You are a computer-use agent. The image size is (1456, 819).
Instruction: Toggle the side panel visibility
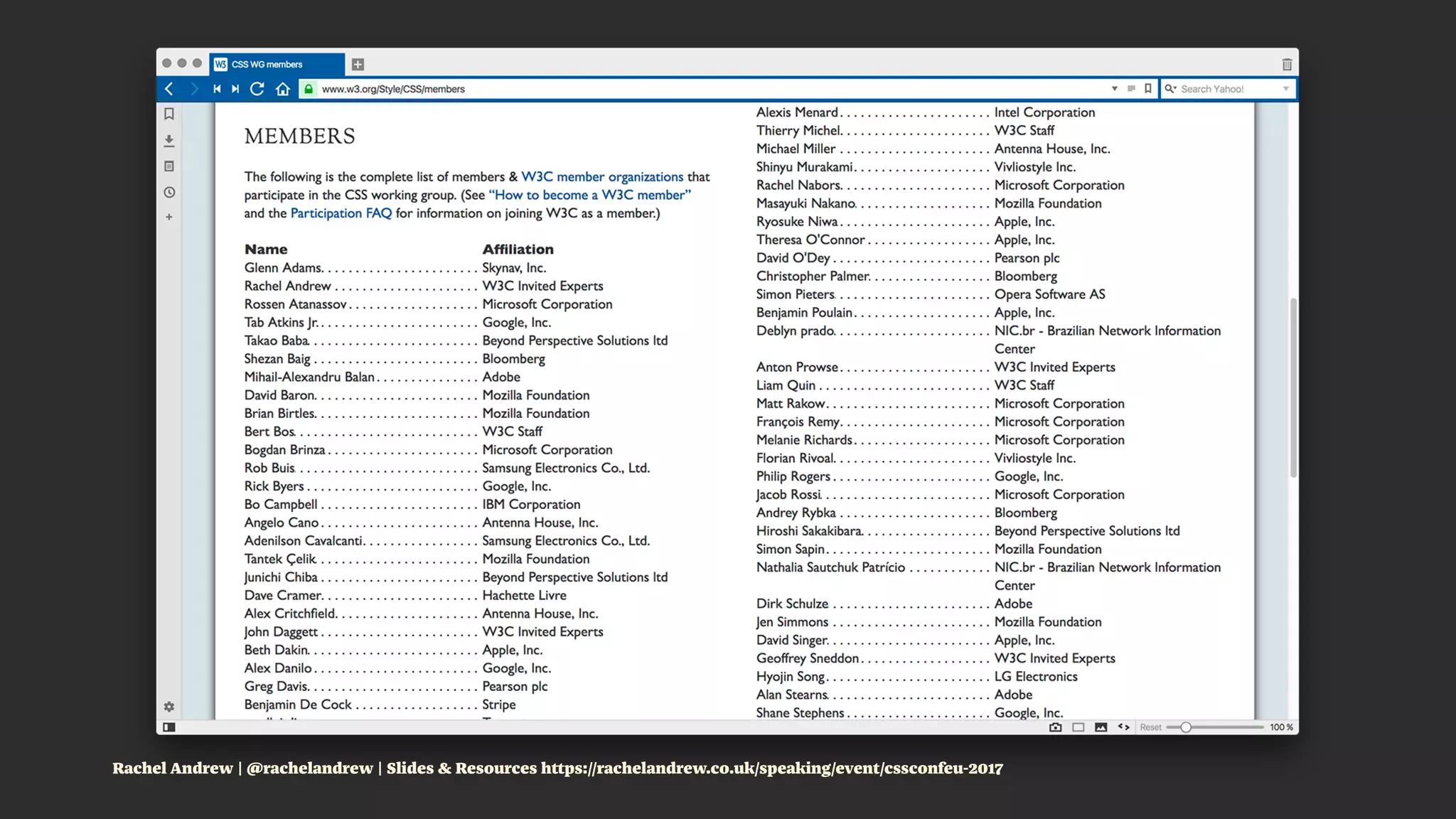[x=169, y=727]
